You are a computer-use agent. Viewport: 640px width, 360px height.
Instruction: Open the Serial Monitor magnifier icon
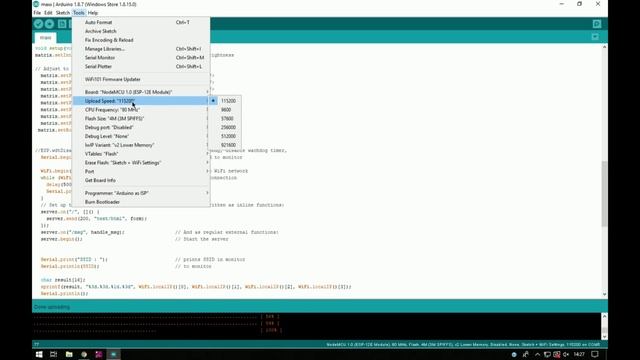click(x=597, y=24)
